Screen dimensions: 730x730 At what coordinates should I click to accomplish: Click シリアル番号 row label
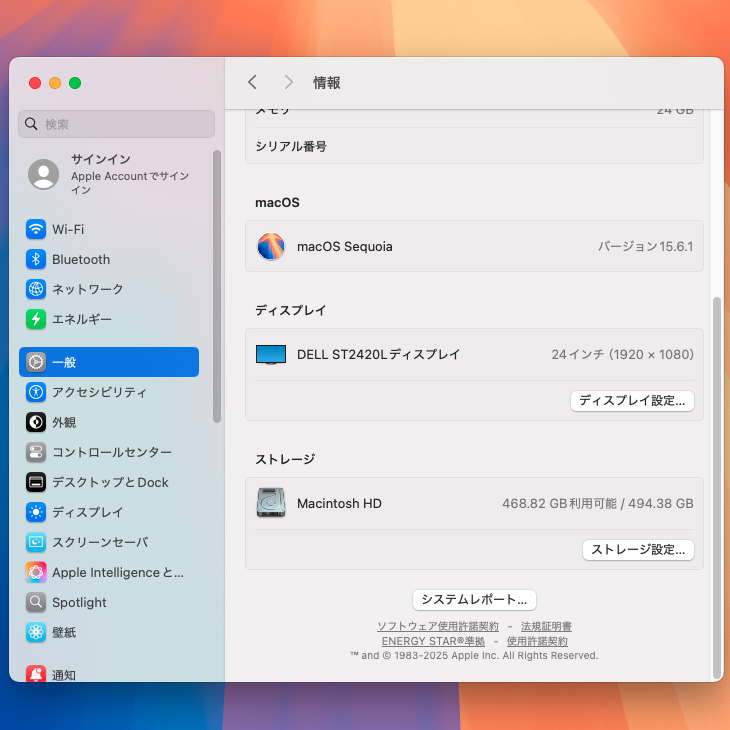pyautogui.click(x=291, y=146)
